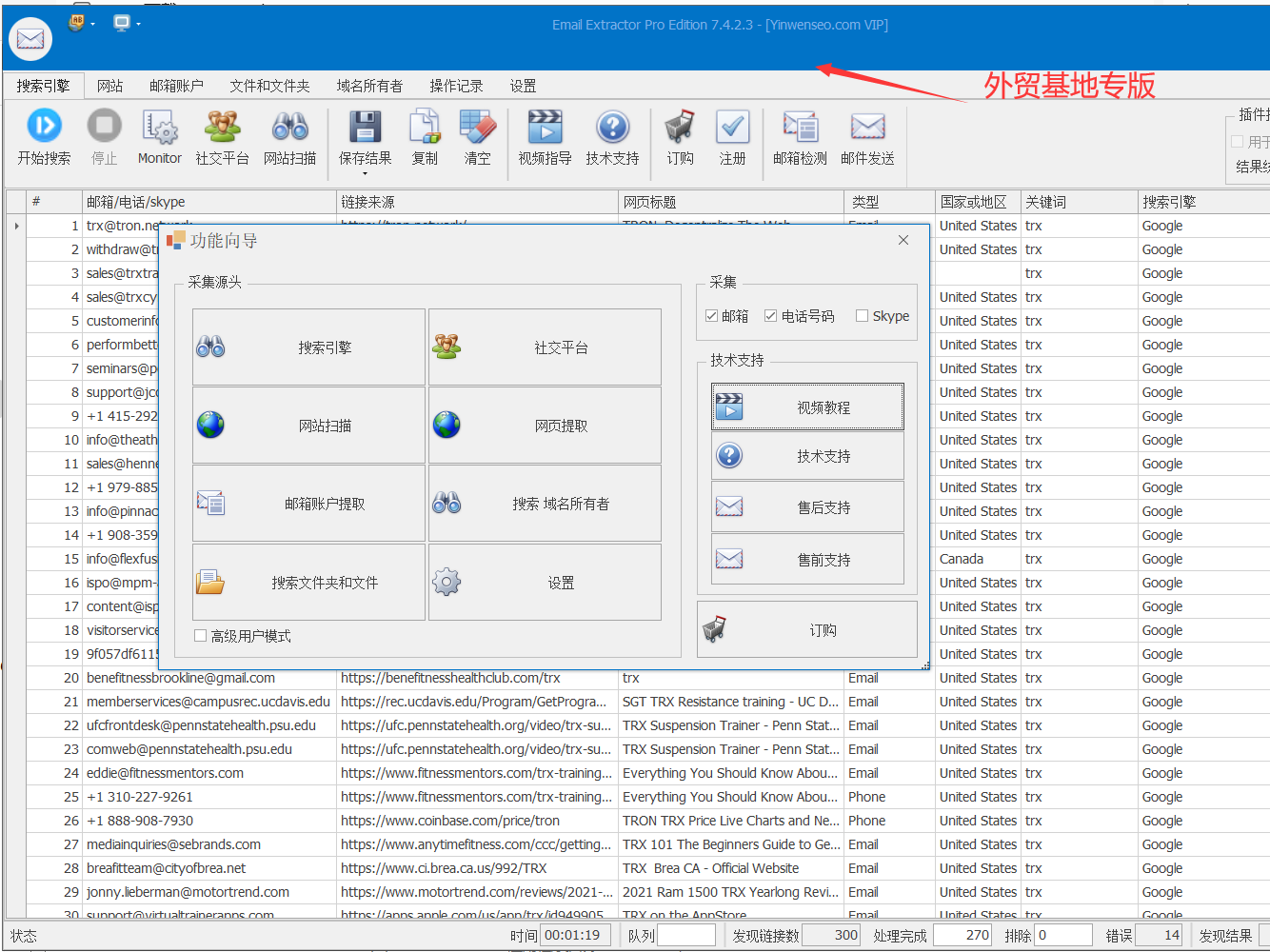Click the 订购 shopping cart toolbar icon
The image size is (1270, 952).
point(680,127)
